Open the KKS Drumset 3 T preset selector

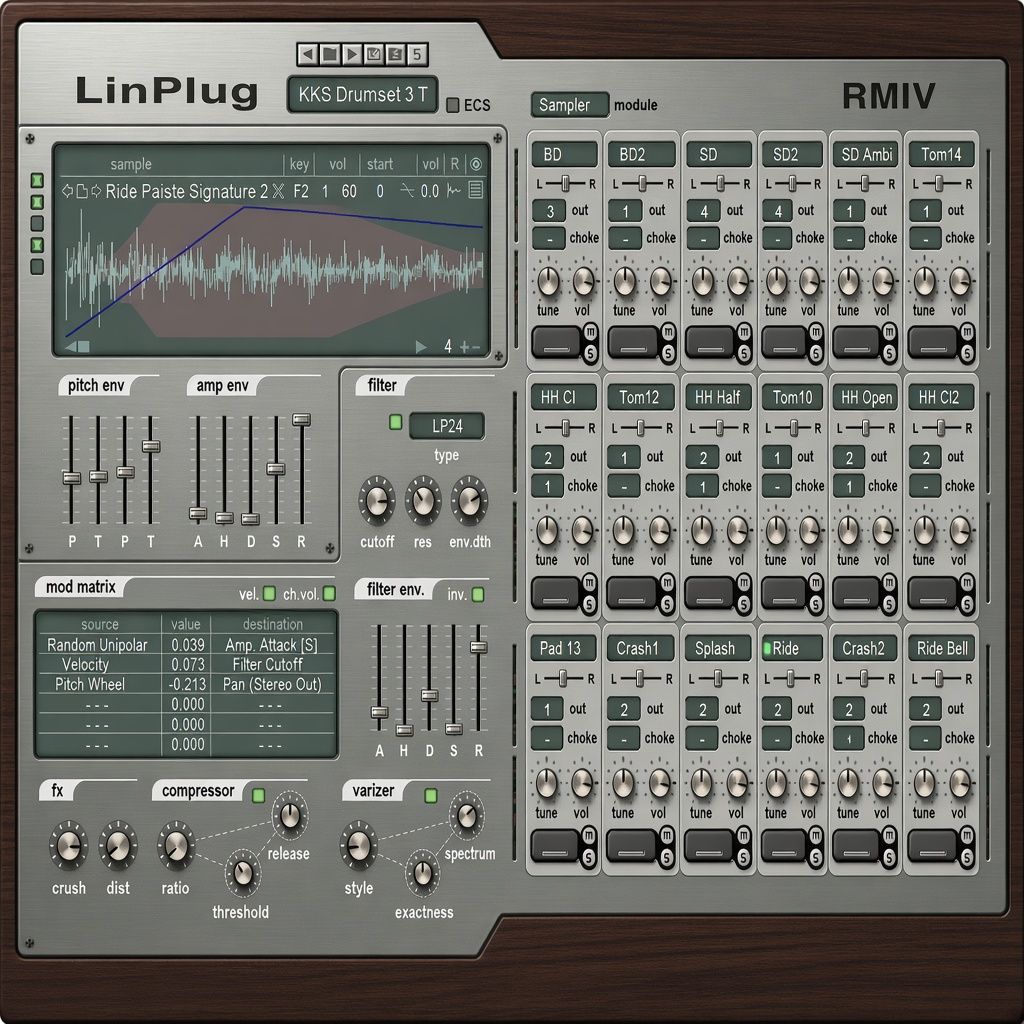coord(362,95)
